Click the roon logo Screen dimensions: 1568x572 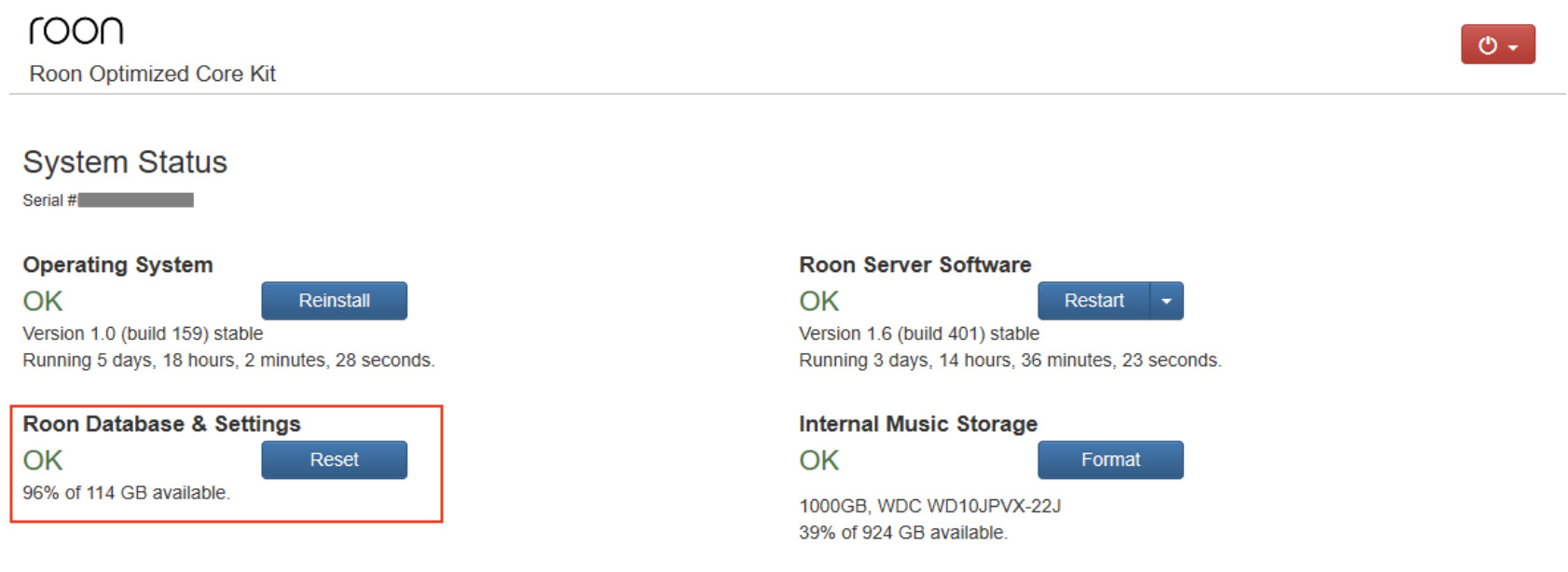coord(76,31)
